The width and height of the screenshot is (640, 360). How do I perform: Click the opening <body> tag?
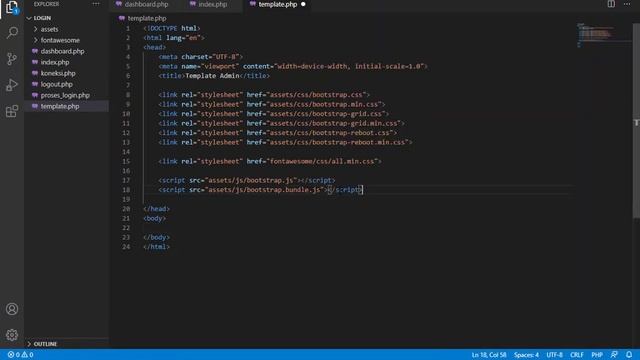coord(154,218)
